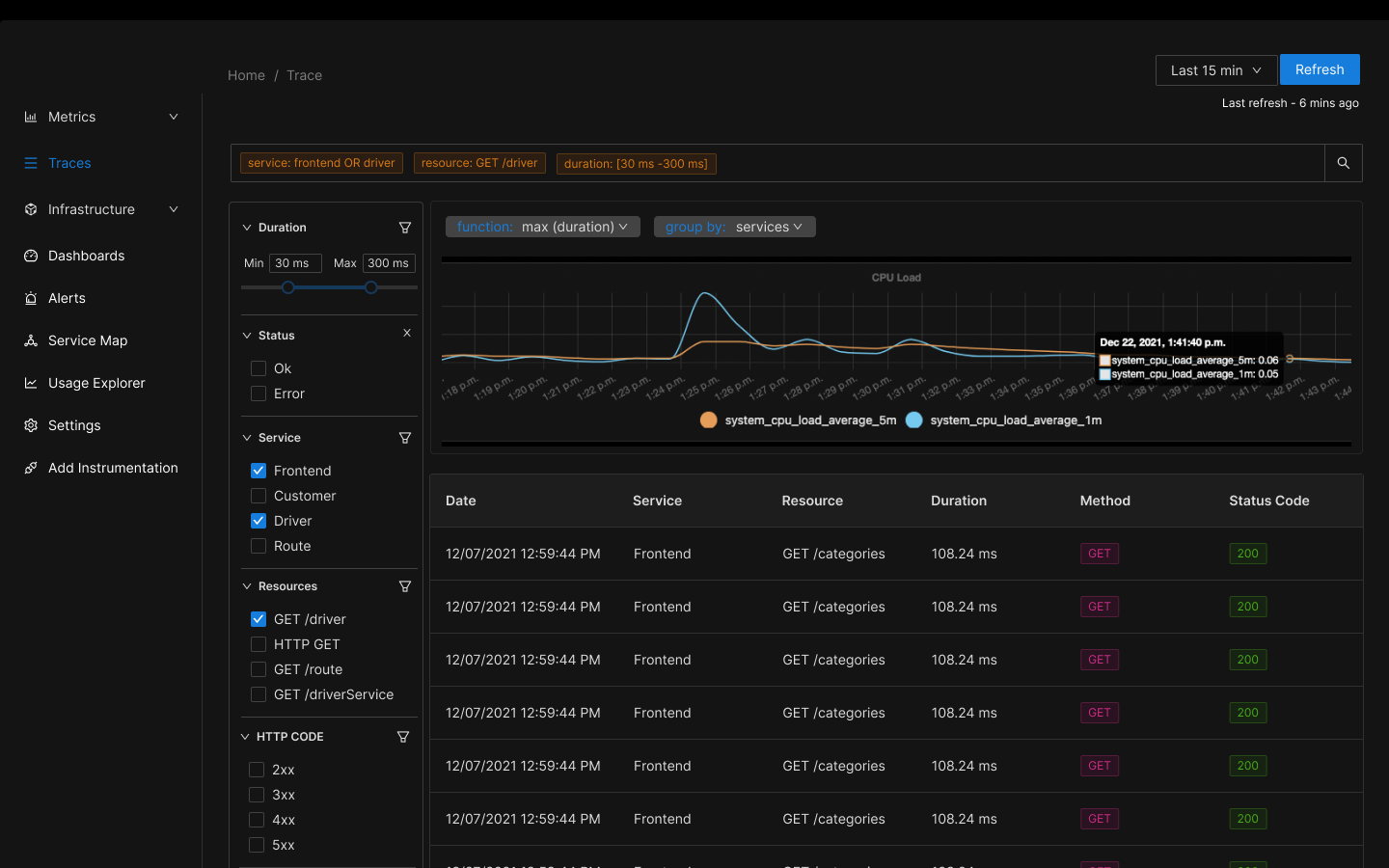The width and height of the screenshot is (1389, 868).
Task: Select the Traces icon in the sidebar
Action: coord(30,163)
